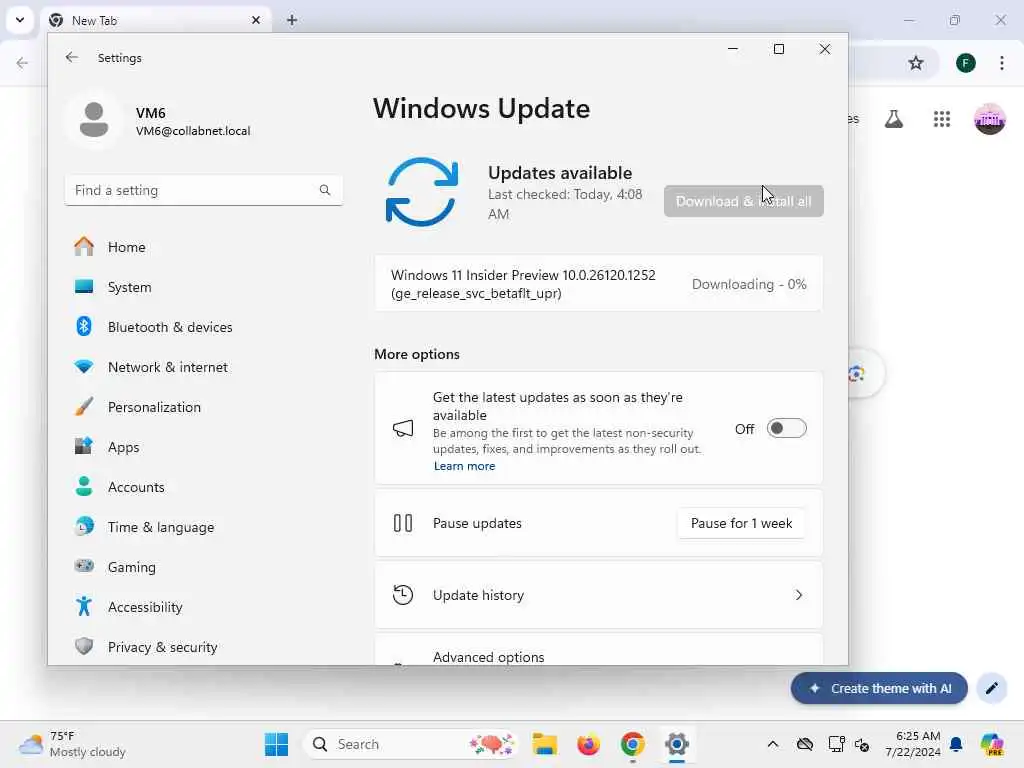Viewport: 1024px width, 768px height.
Task: Open Google apps grid icon
Action: coord(942,119)
